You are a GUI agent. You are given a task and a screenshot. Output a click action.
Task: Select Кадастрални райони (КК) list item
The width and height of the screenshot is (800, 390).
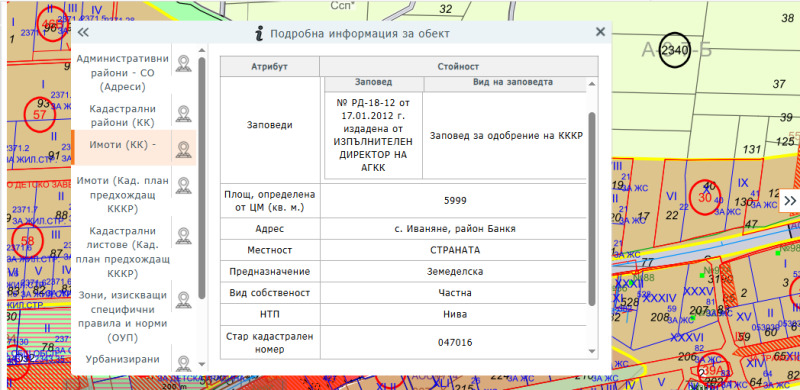122,115
